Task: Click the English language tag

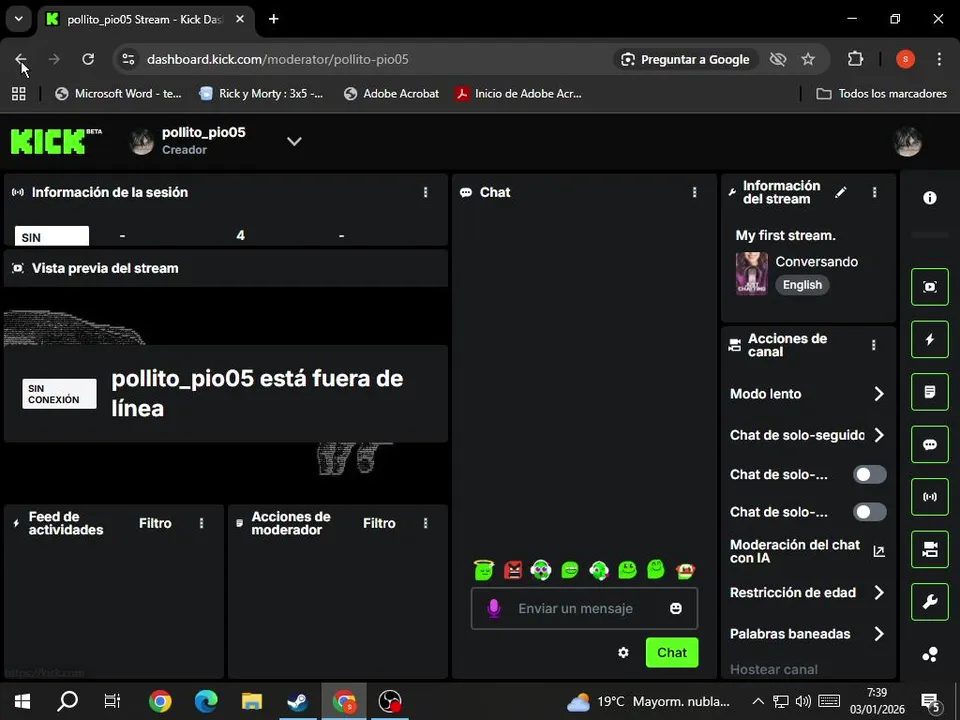Action: (x=802, y=285)
